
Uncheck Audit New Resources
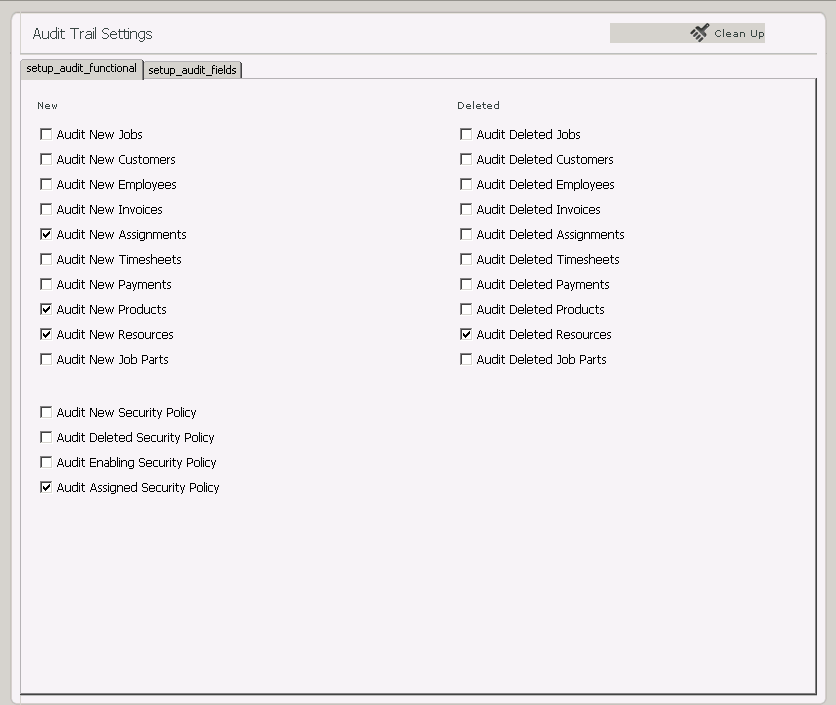pos(46,334)
